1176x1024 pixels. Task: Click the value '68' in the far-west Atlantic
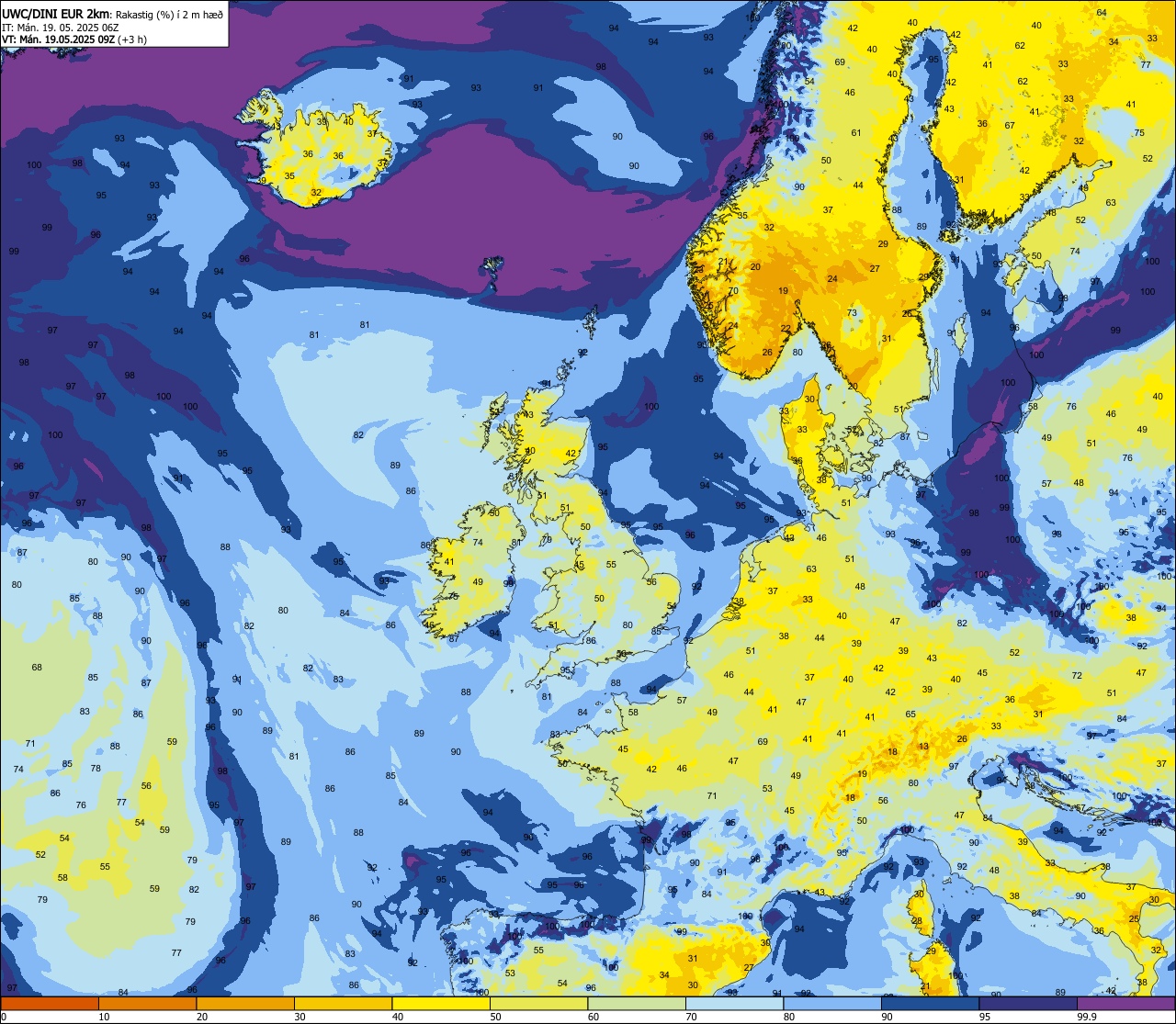37,668
